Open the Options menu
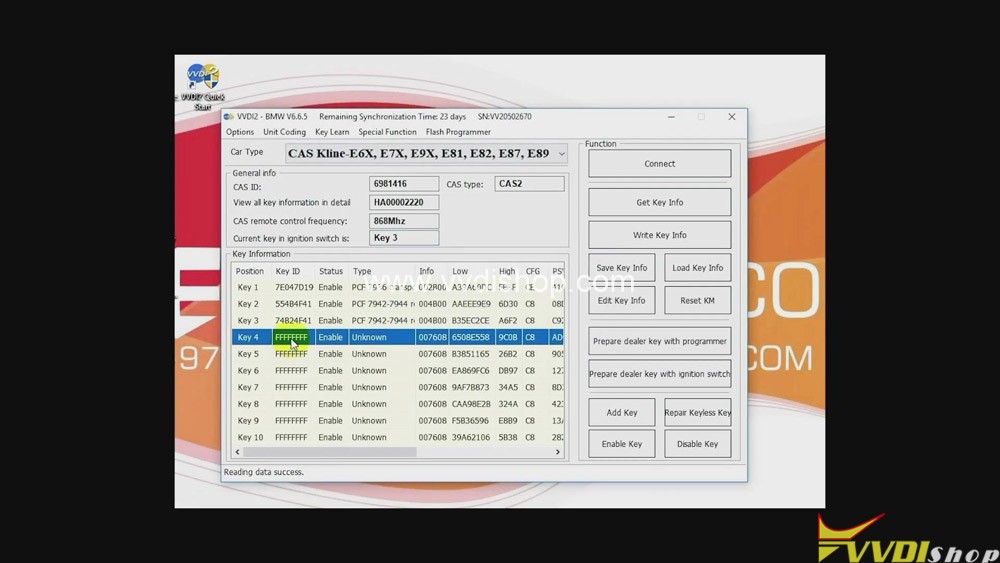 click(240, 132)
